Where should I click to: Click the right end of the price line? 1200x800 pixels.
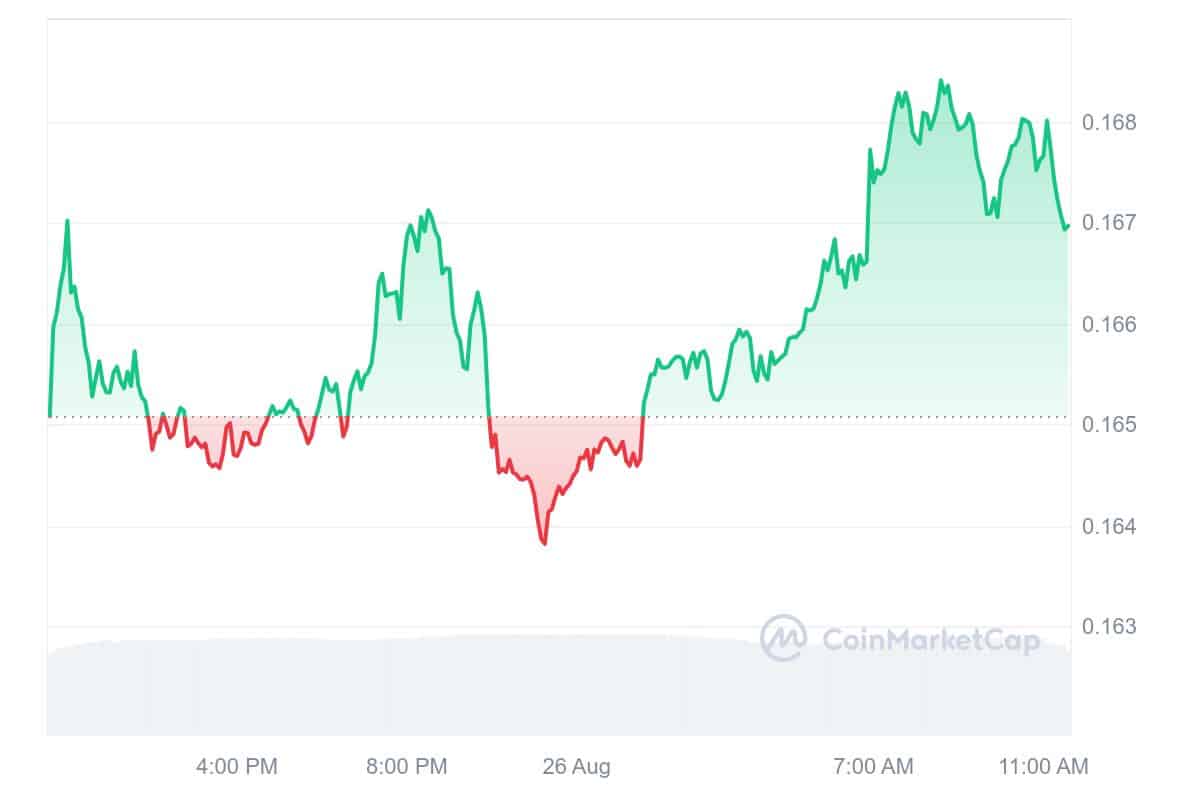point(1067,226)
